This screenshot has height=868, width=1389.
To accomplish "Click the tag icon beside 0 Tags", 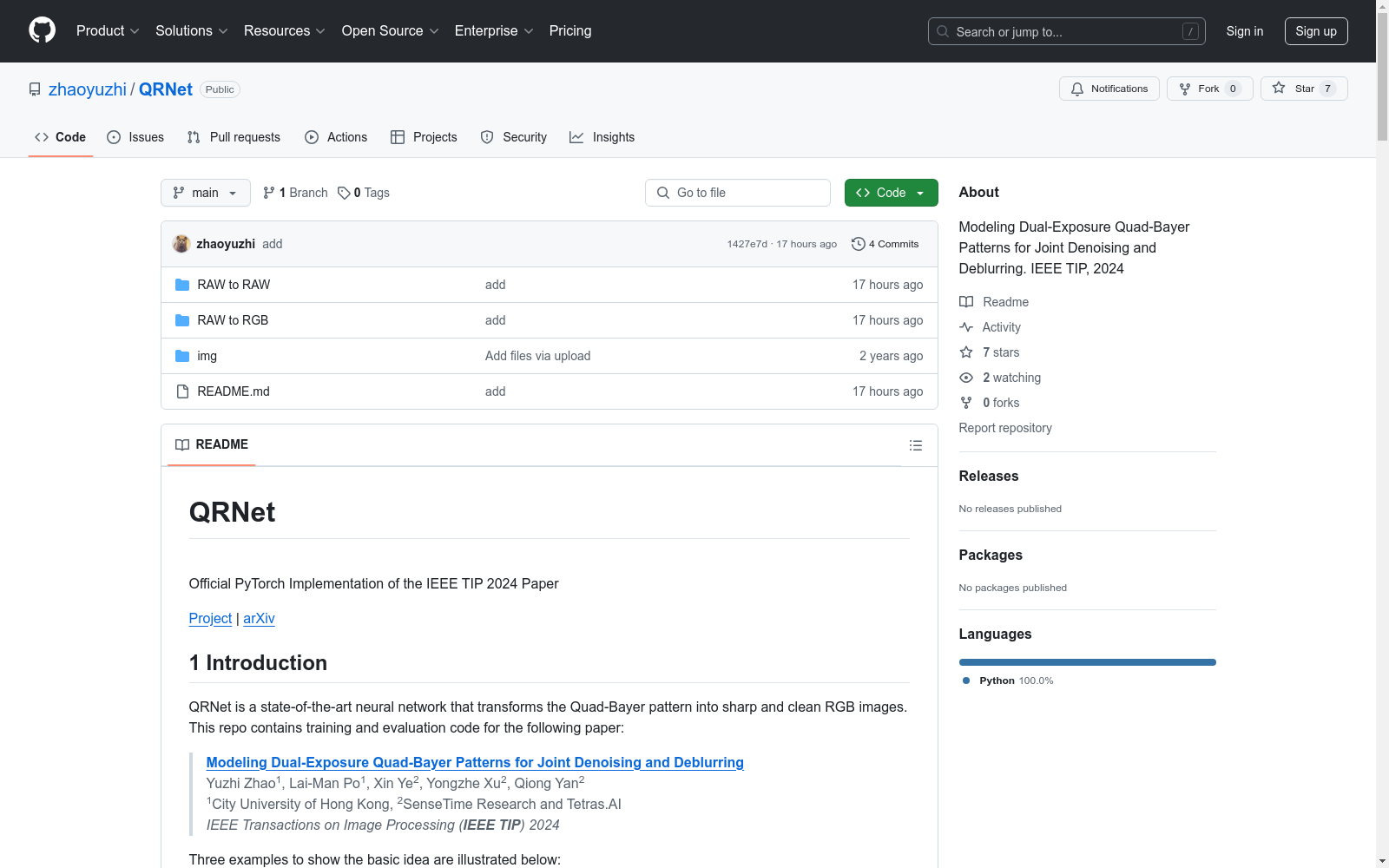I will 344,193.
